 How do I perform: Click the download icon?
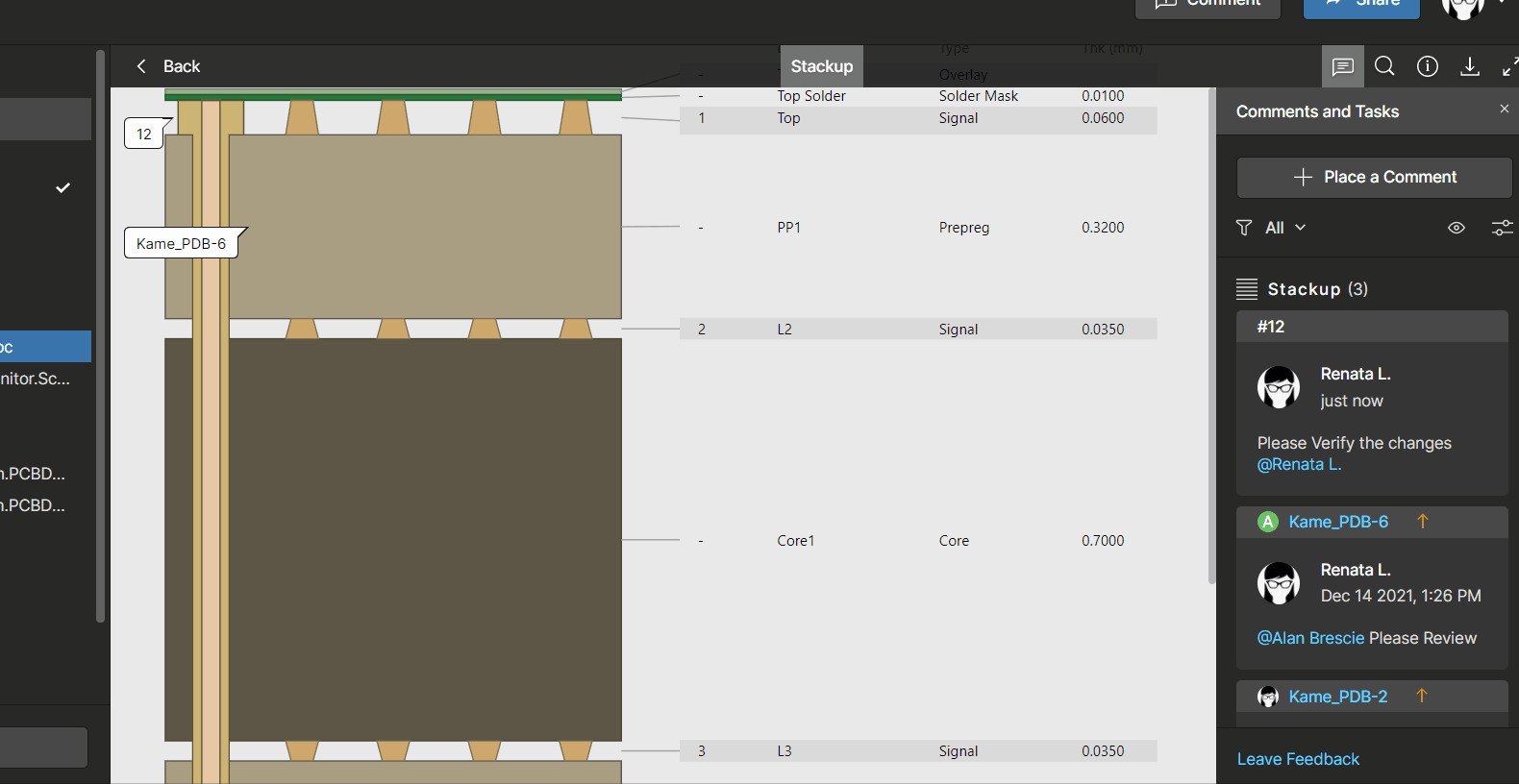1470,66
